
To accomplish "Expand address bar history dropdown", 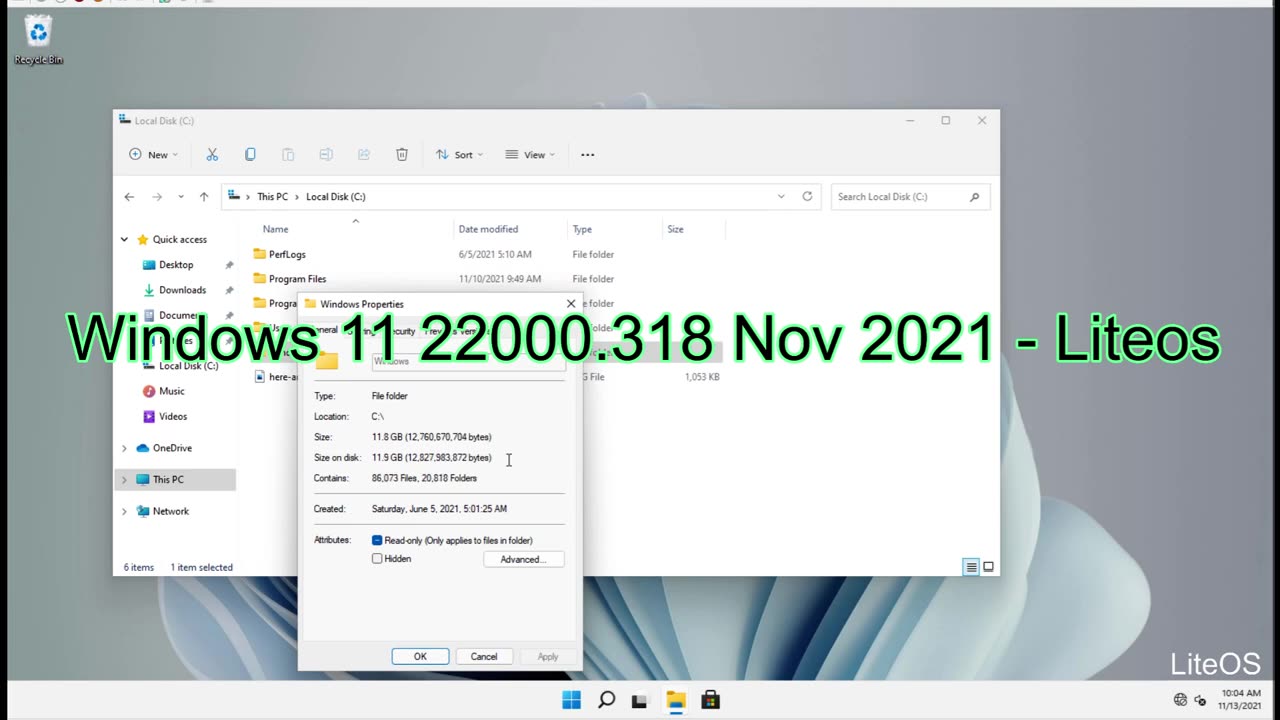I will coord(781,197).
